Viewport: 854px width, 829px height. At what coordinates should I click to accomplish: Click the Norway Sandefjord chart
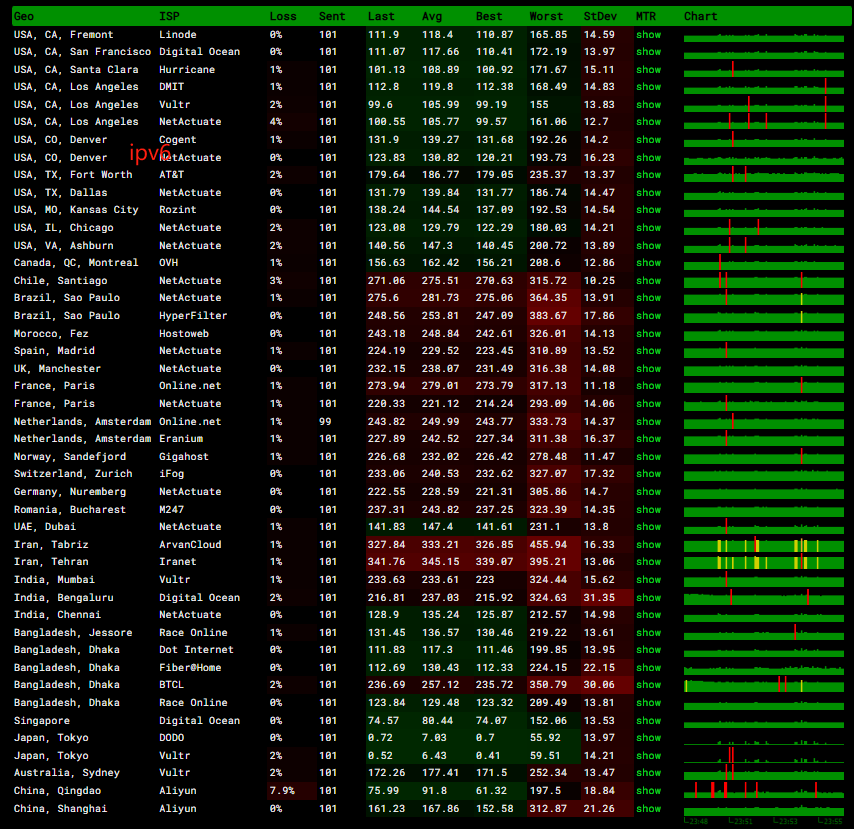pos(764,456)
